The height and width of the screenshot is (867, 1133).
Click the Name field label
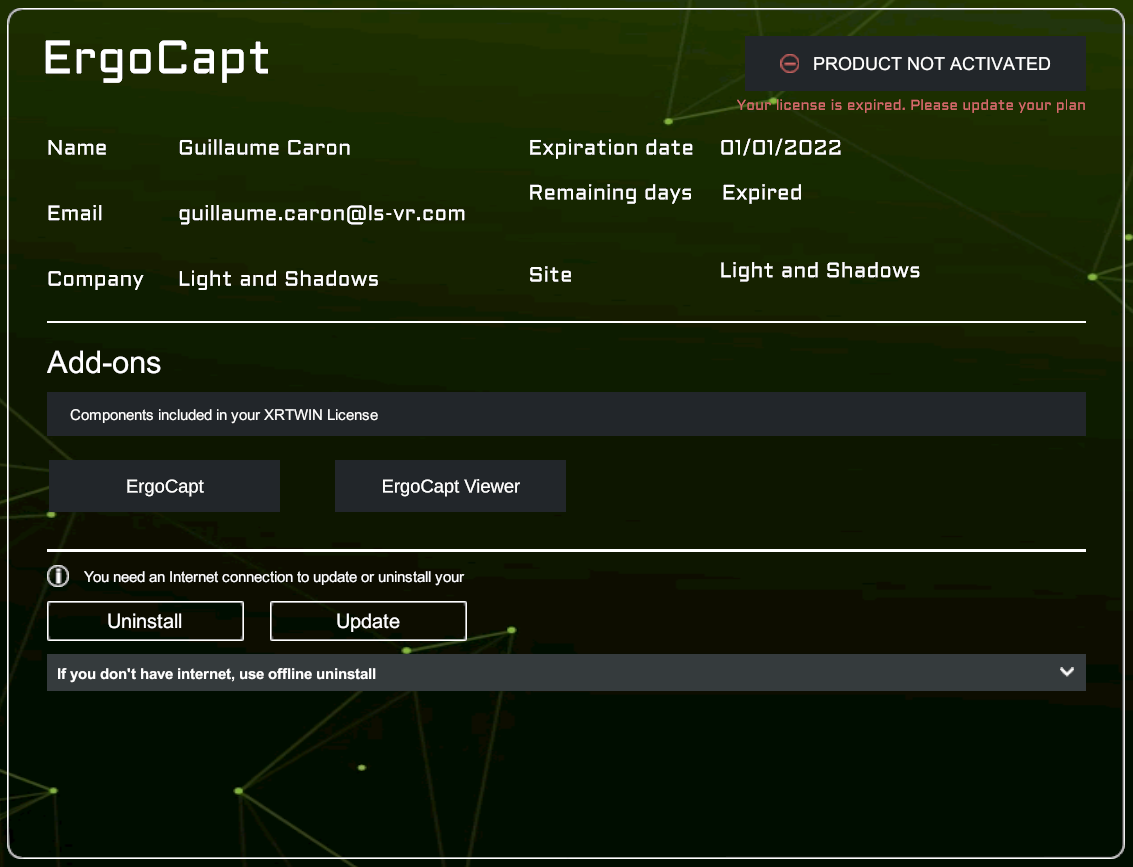click(x=77, y=148)
